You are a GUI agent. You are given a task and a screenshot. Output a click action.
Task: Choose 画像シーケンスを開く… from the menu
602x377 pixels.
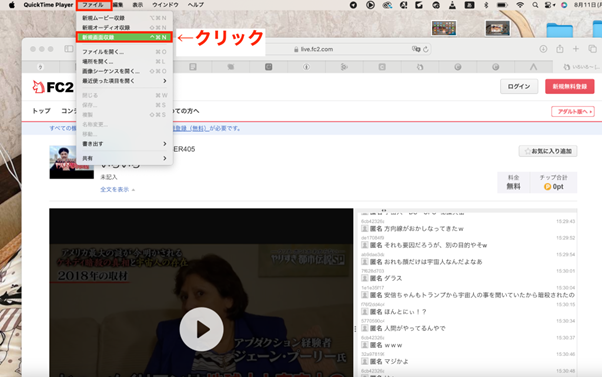pos(124,71)
